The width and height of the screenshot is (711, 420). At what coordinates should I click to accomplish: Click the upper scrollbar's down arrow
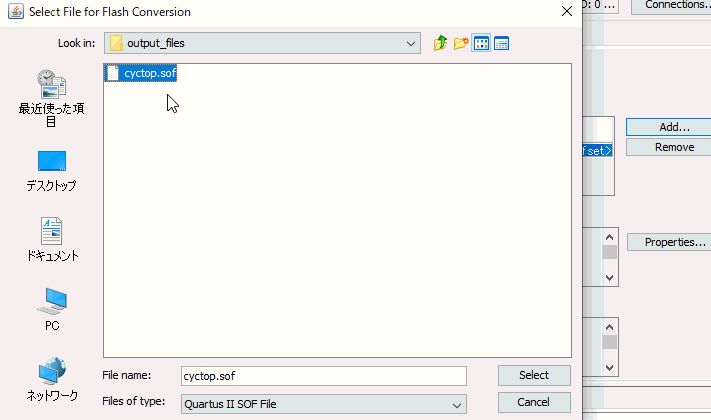[x=609, y=278]
